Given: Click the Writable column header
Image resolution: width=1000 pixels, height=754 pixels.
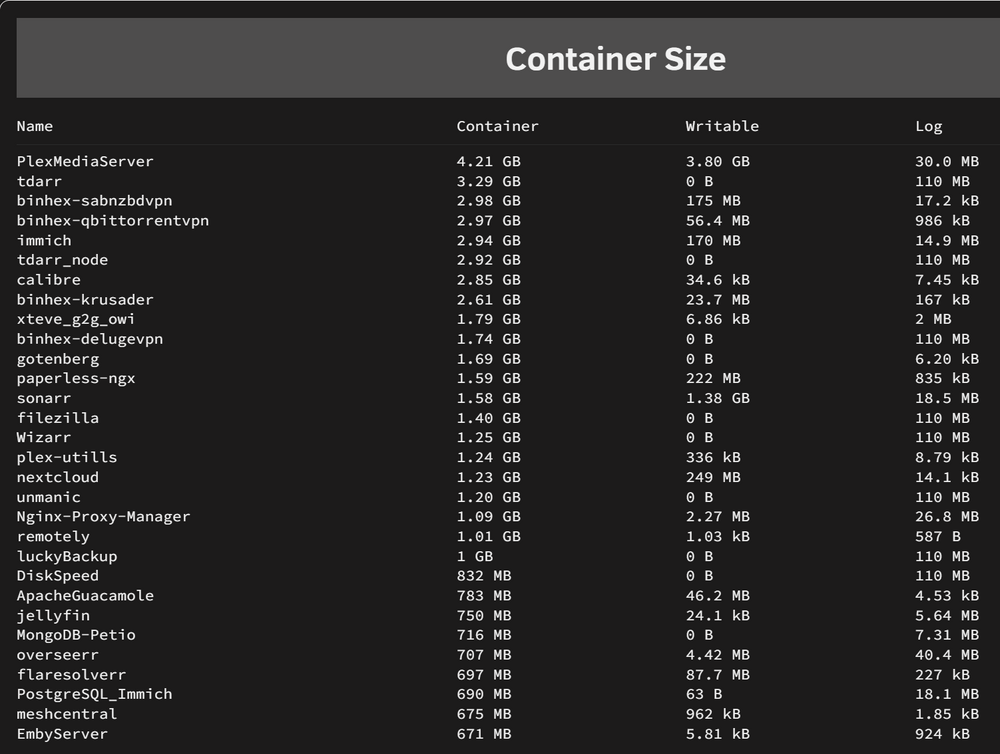Looking at the screenshot, I should (x=722, y=126).
